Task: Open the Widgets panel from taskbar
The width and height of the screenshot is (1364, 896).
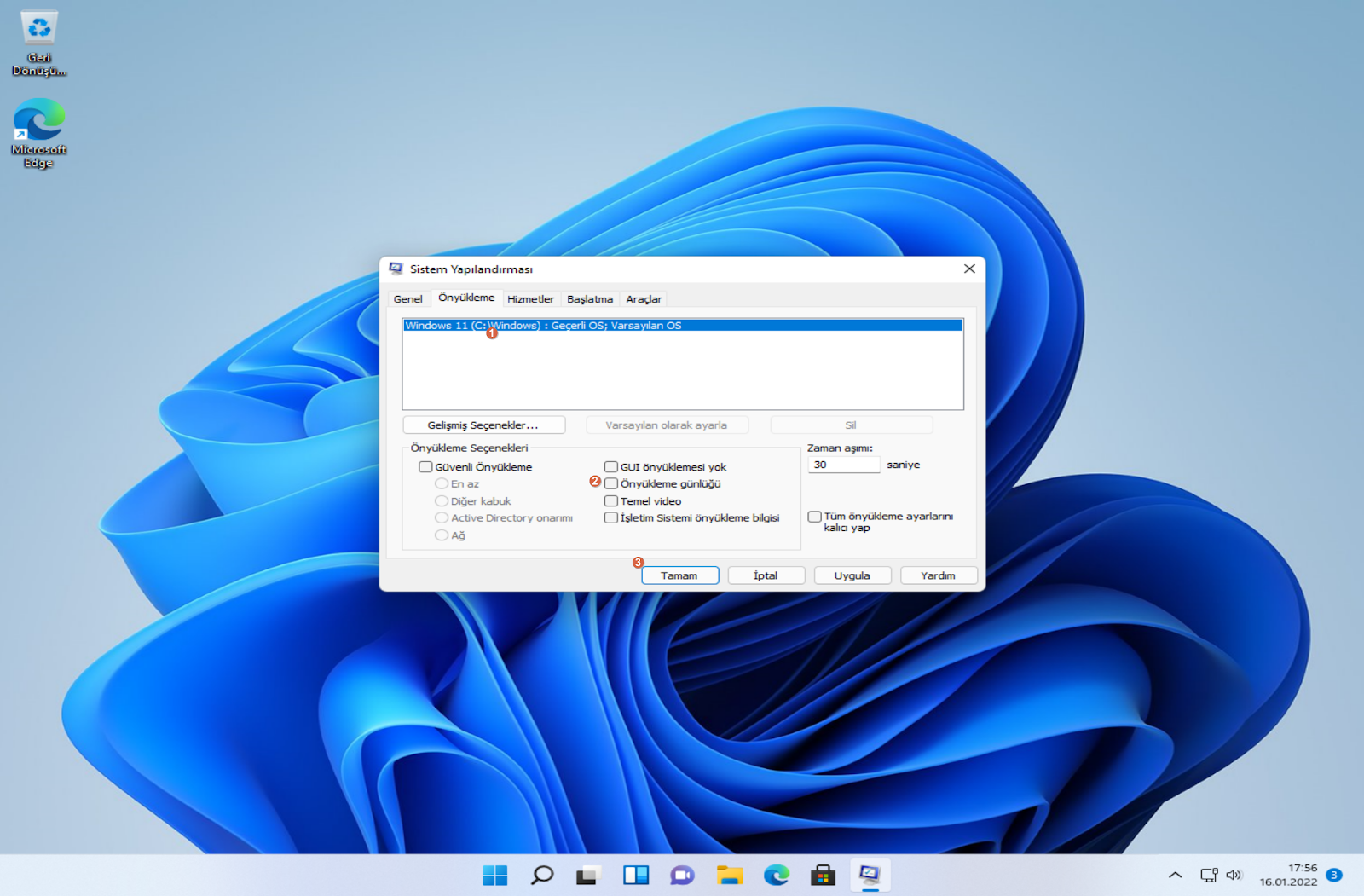Action: (x=636, y=875)
